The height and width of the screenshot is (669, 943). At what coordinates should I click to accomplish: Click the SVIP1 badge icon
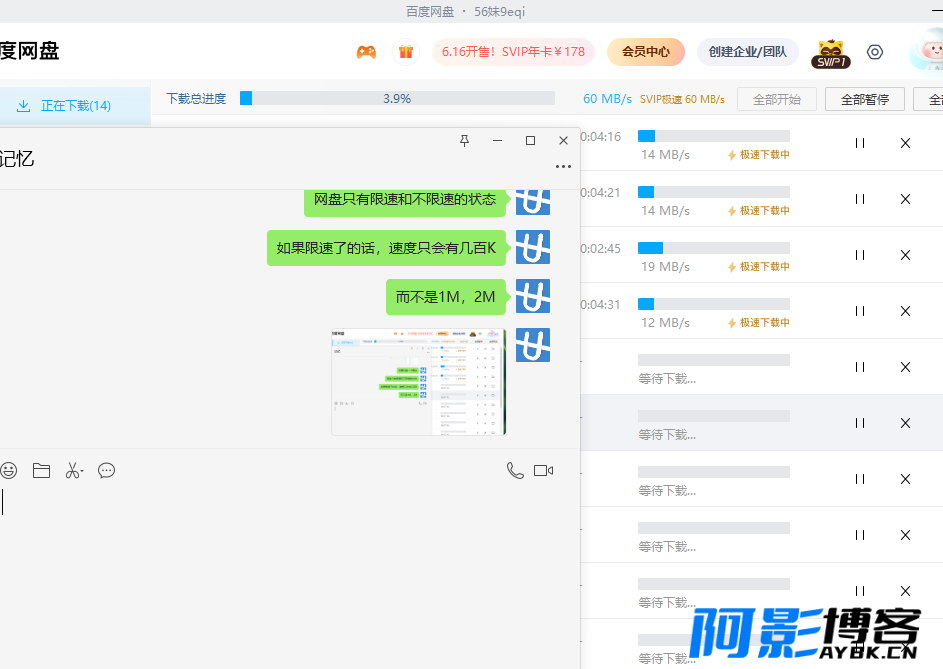tap(831, 54)
